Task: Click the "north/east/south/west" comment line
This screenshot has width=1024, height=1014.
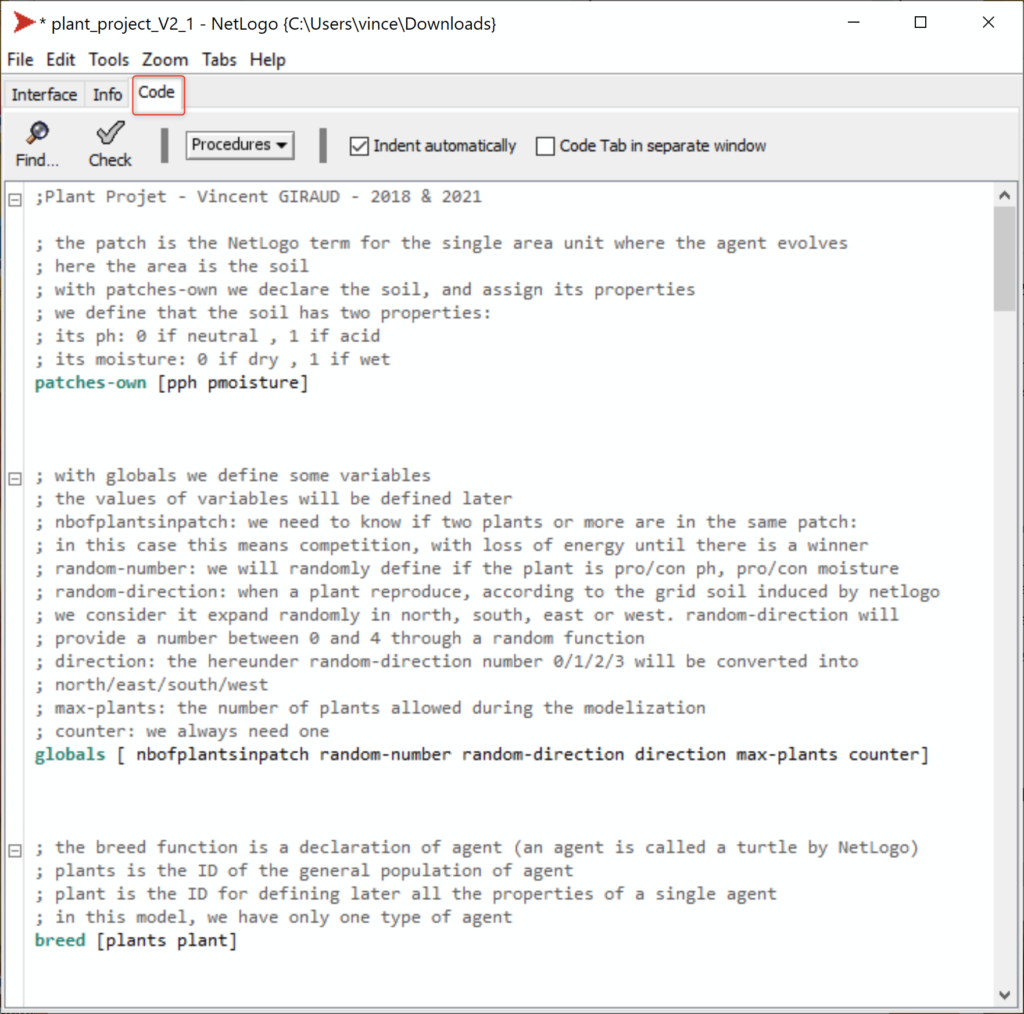Action: click(152, 685)
